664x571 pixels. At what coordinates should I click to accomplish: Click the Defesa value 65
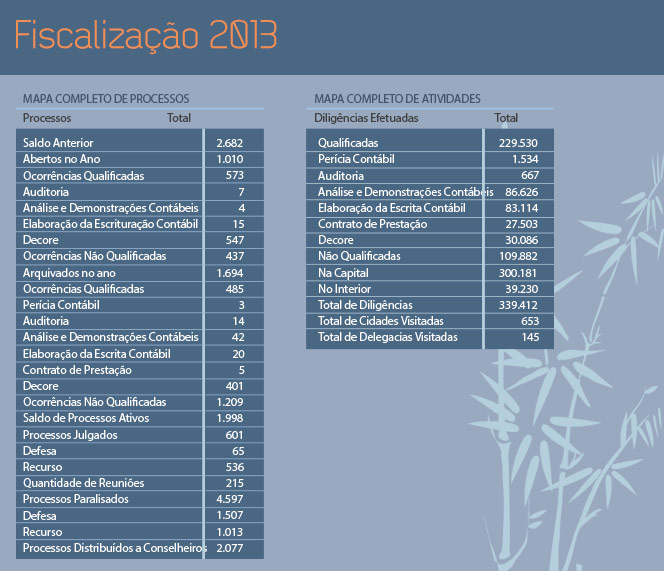(238, 451)
